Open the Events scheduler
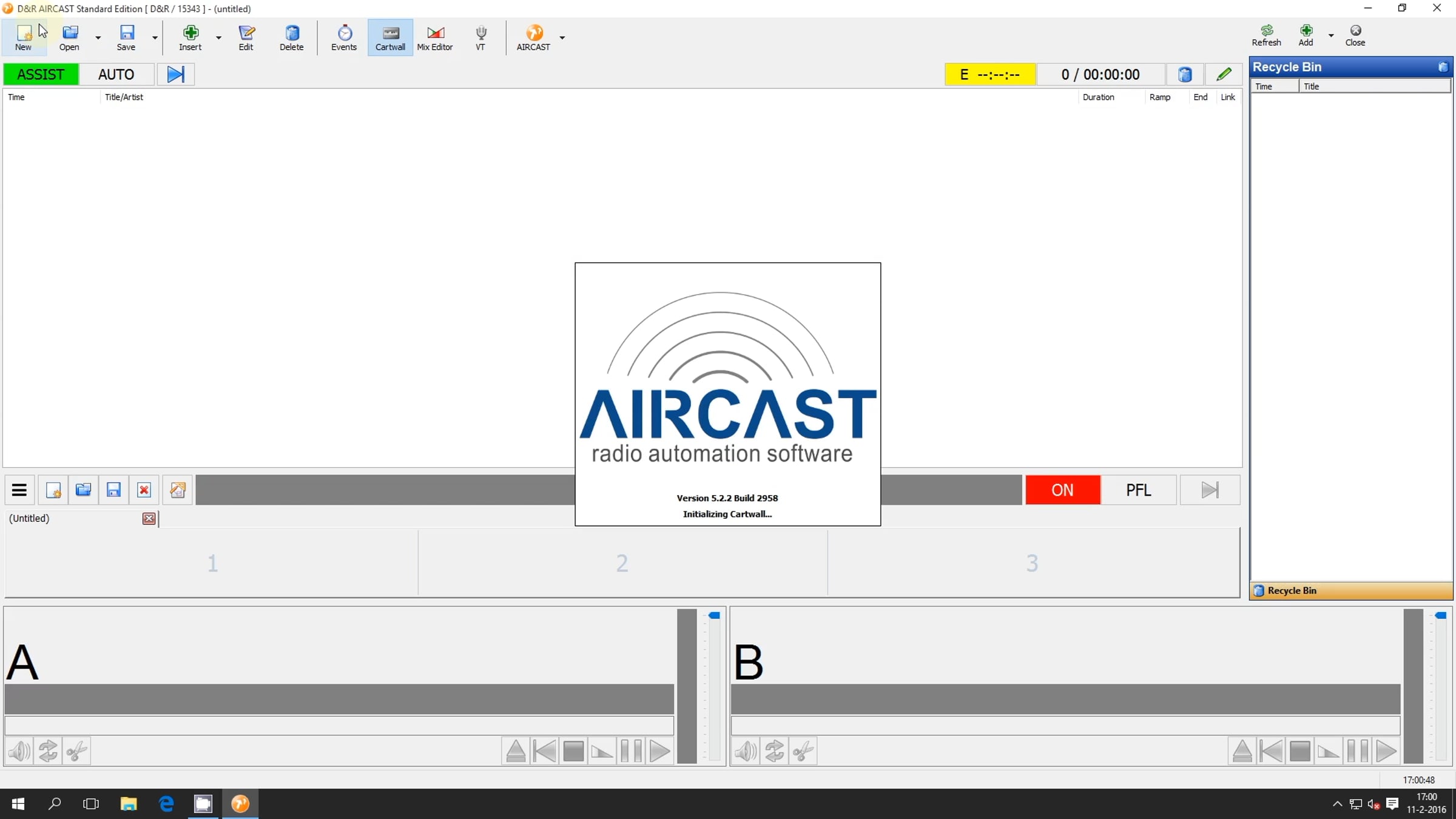This screenshot has height=819, width=1456. (x=344, y=37)
